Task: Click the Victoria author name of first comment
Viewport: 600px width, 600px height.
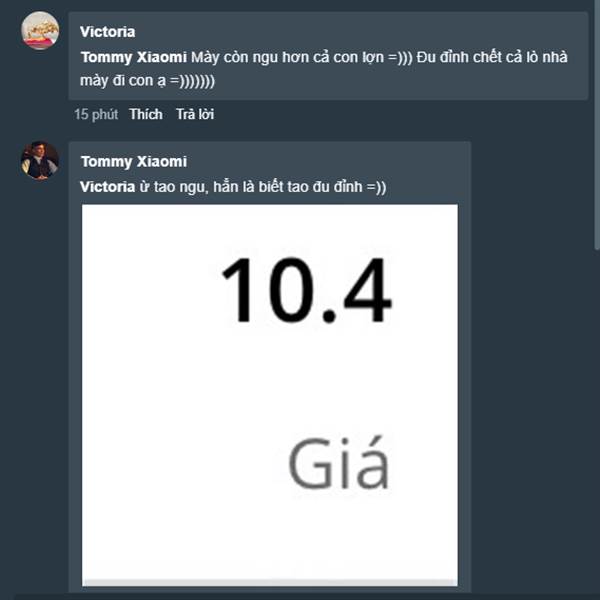Action: pos(108,32)
